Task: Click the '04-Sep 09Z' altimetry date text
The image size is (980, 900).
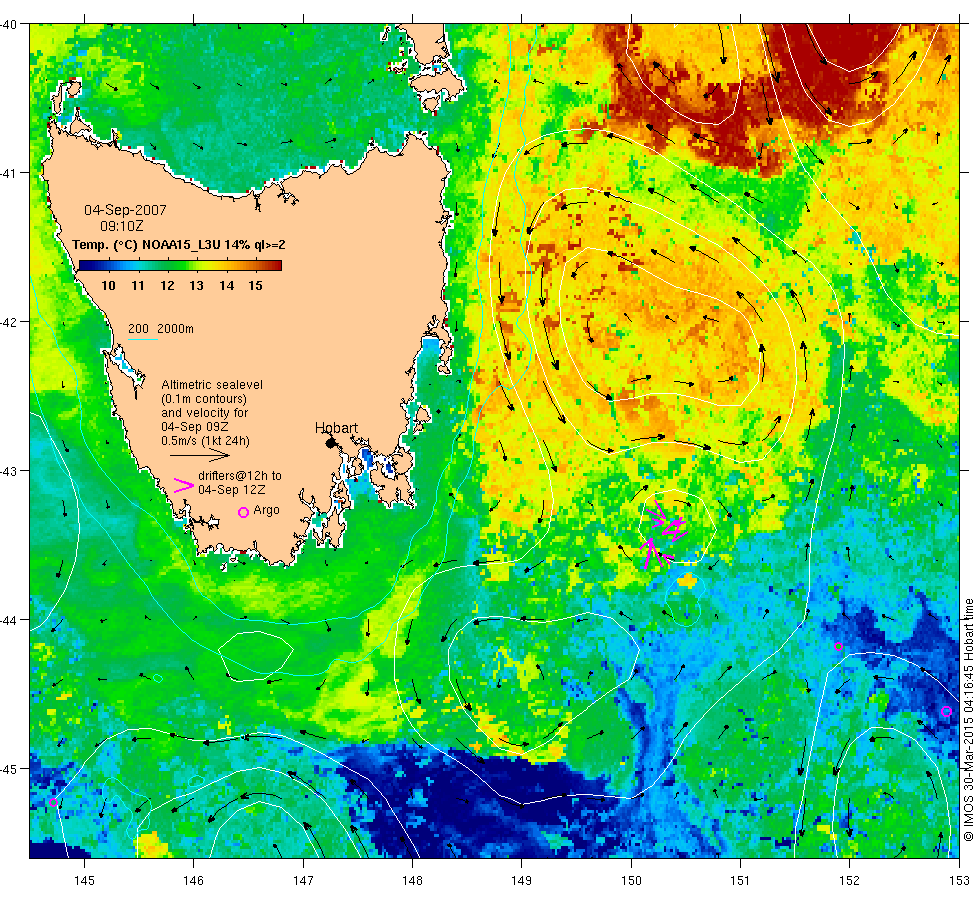Action: (x=194, y=427)
